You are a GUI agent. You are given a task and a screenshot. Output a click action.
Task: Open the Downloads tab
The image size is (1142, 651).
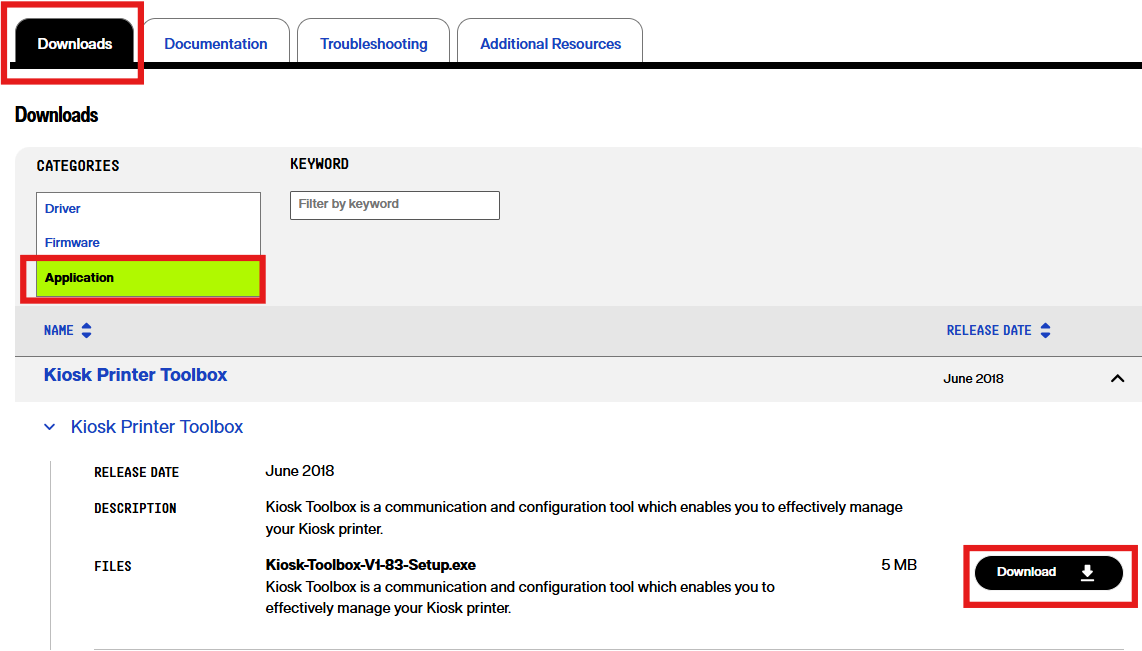(x=74, y=43)
